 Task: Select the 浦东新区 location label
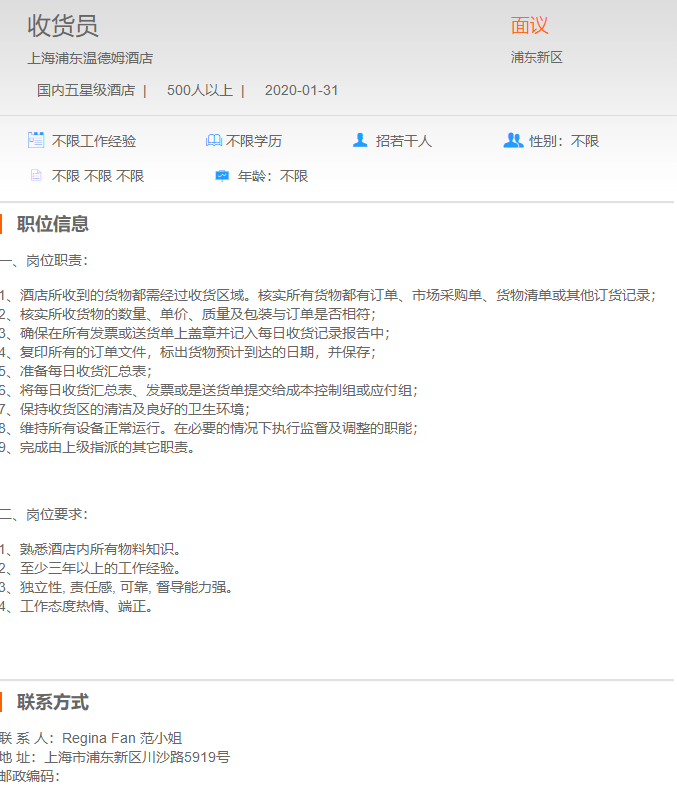point(537,58)
